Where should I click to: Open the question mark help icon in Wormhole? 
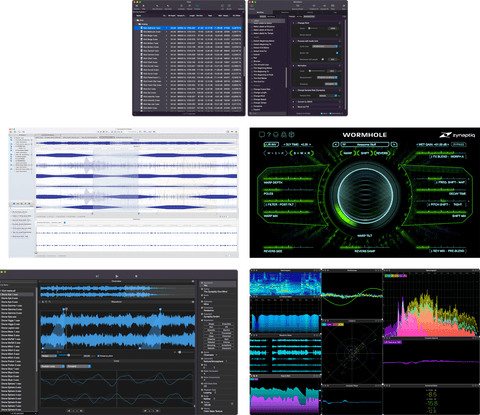[269, 135]
